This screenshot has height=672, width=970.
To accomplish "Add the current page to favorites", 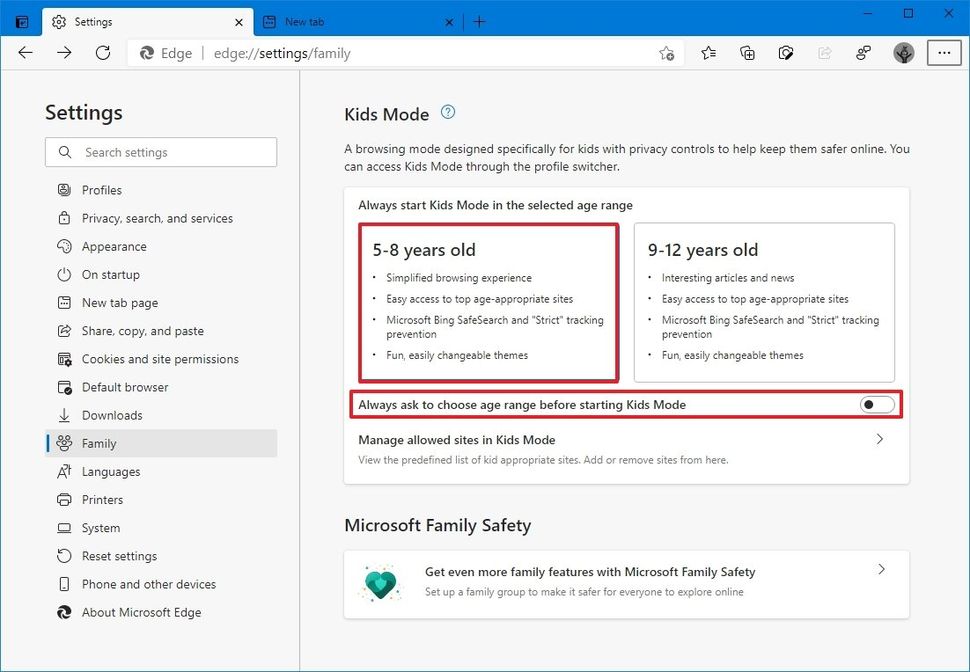I will click(x=667, y=53).
